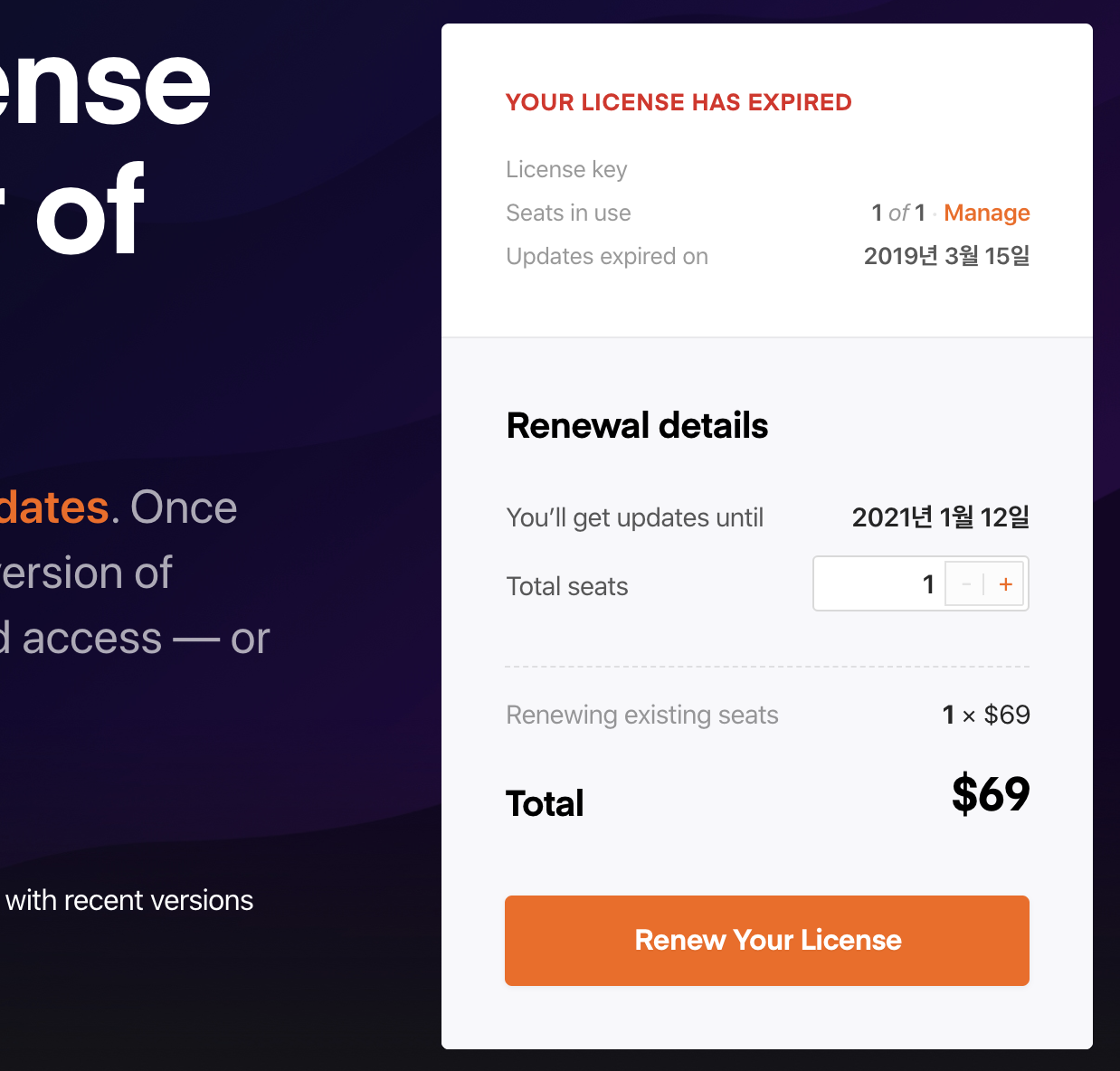Click the Total seats number field

(879, 584)
